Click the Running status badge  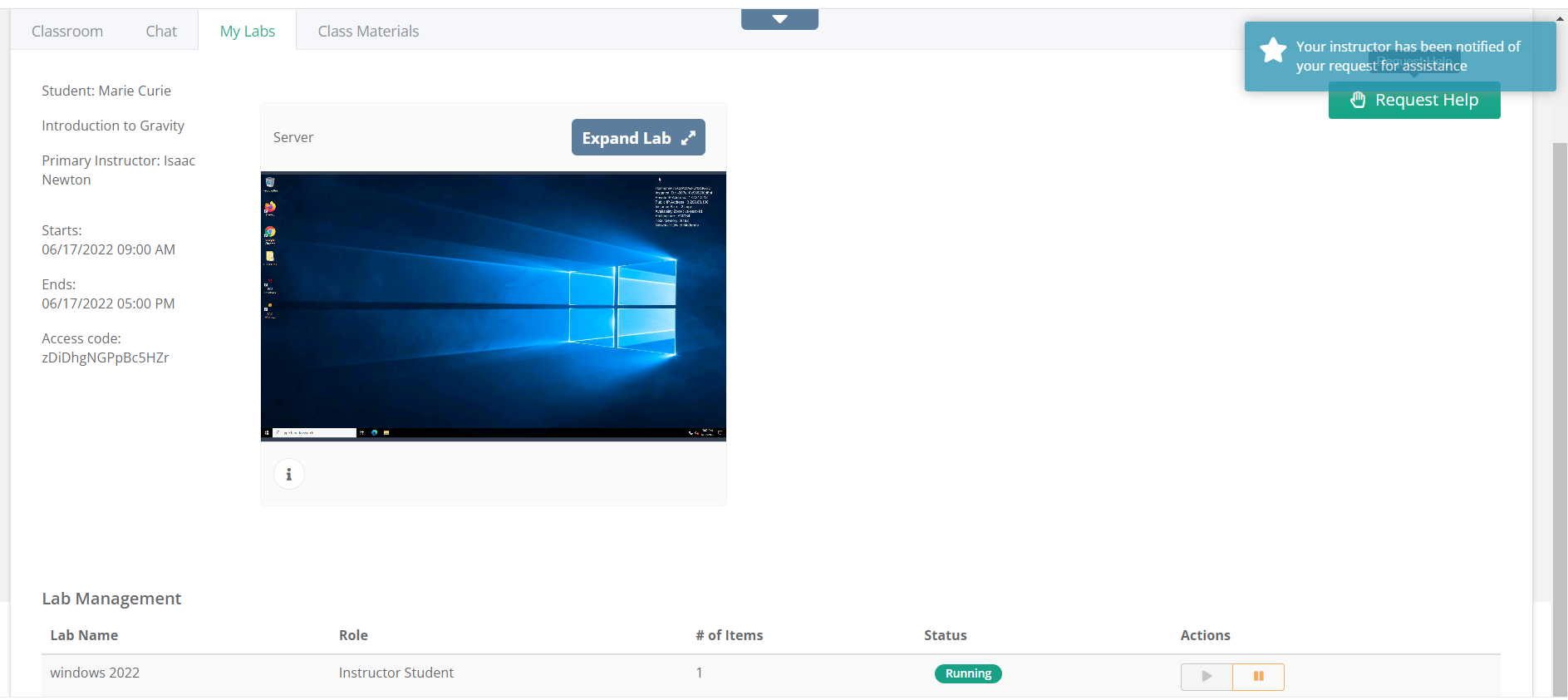tap(968, 673)
